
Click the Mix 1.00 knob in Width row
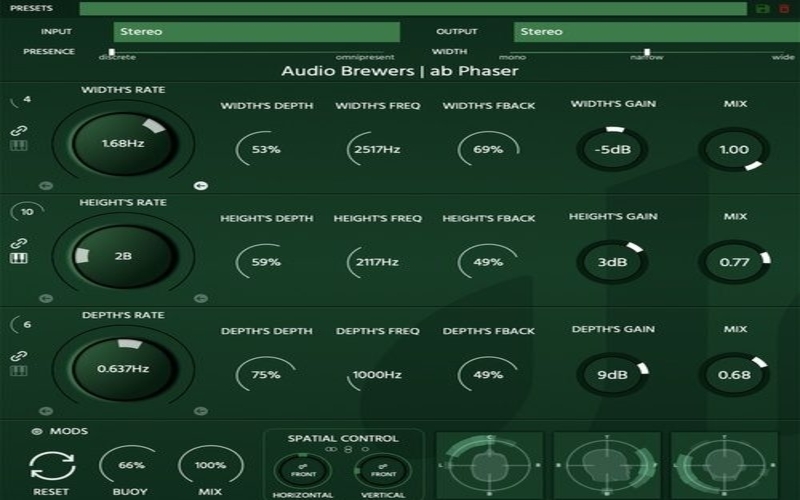pyautogui.click(x=734, y=149)
